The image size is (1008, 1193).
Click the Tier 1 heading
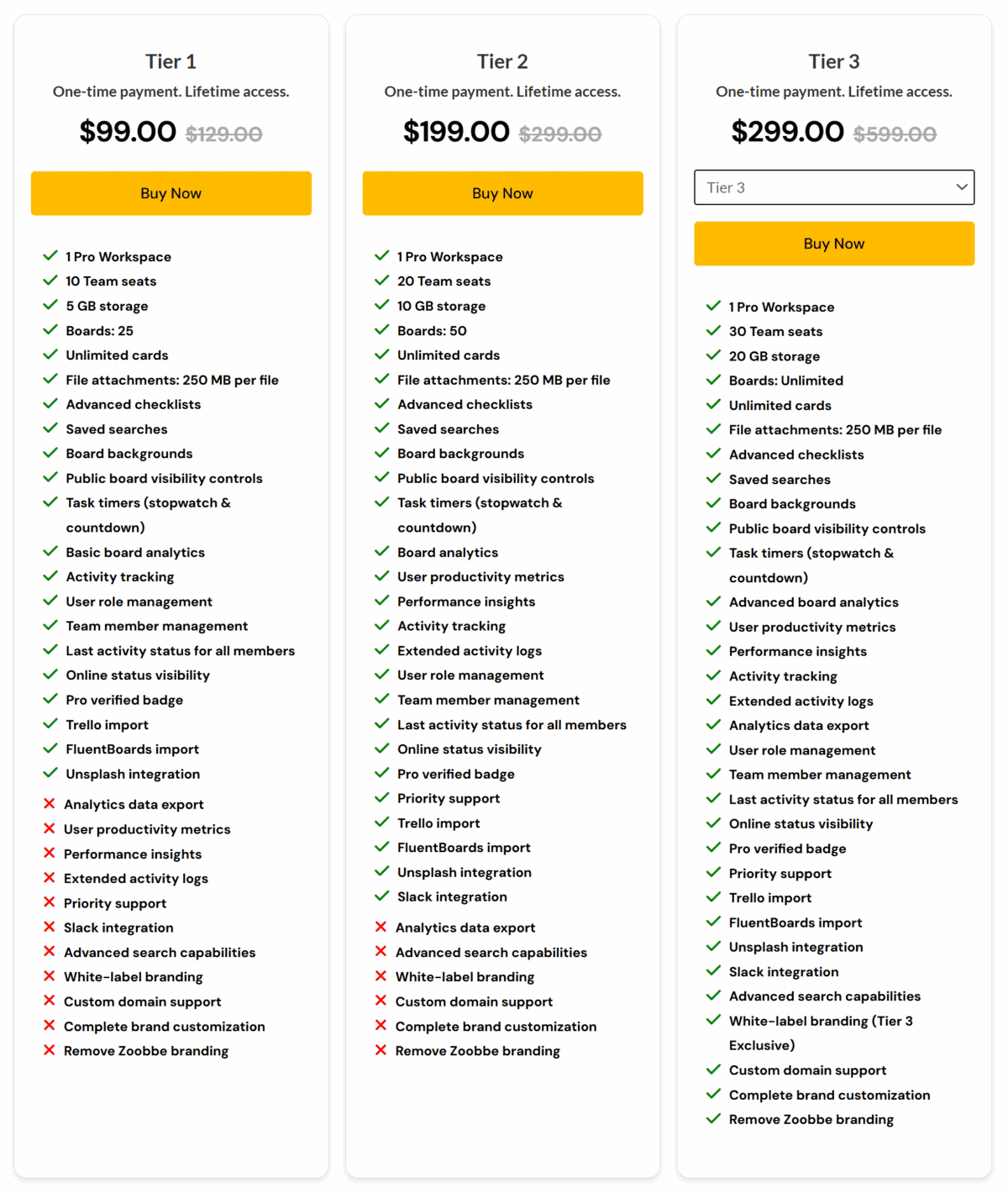tap(171, 61)
